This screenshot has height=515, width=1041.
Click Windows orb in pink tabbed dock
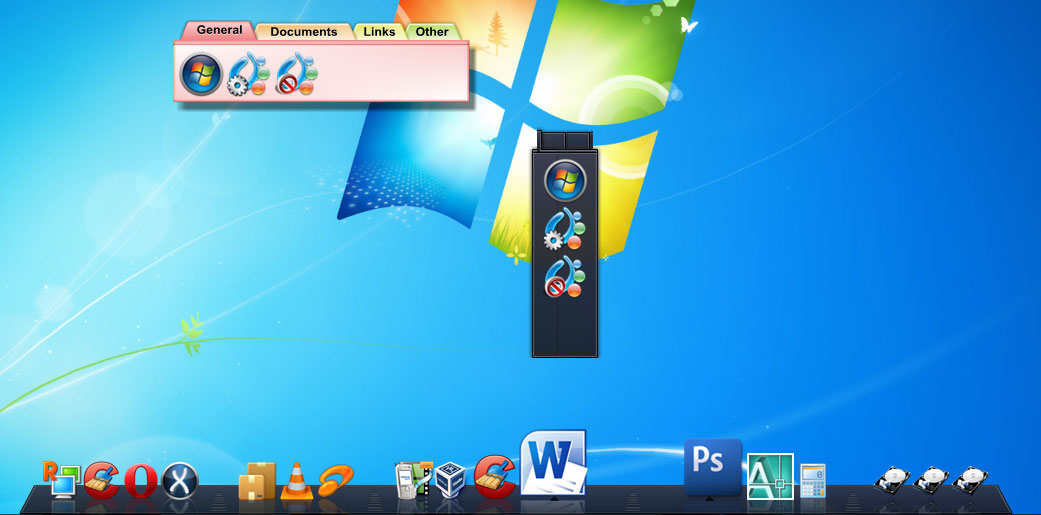point(201,74)
